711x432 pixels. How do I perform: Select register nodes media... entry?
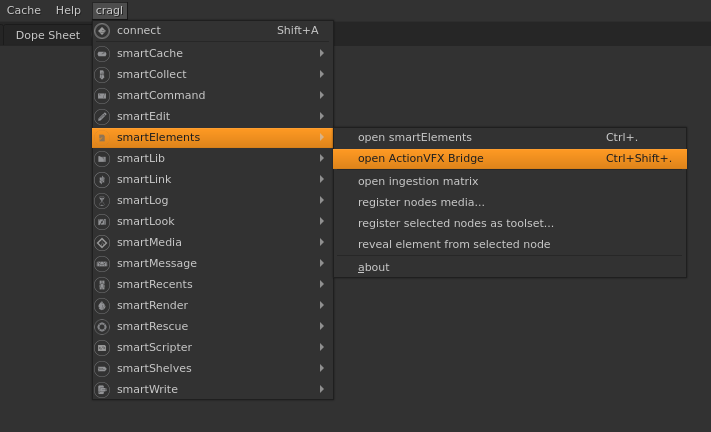point(510,202)
